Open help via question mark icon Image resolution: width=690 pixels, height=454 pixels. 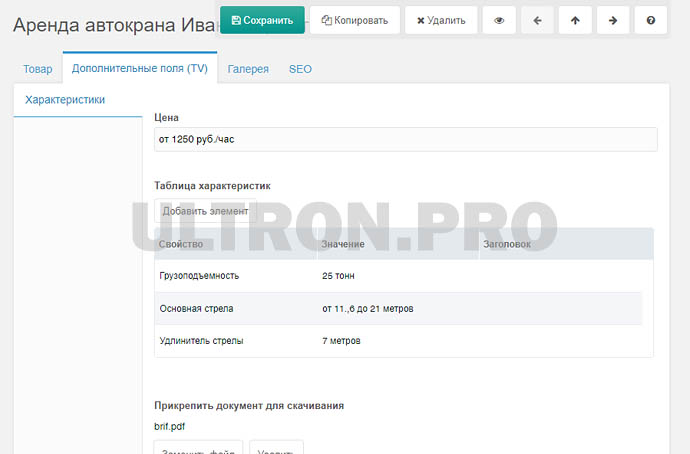coord(651,20)
